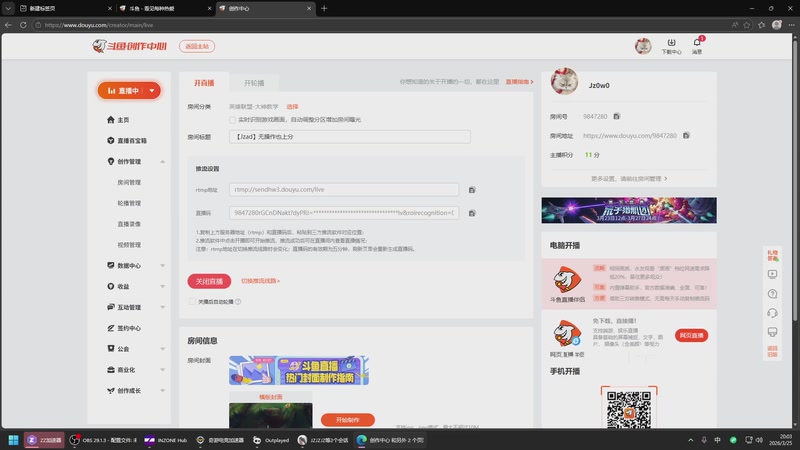The height and width of the screenshot is (450, 800).
Task: Open 视频管理 in sidebar
Action: tap(129, 245)
